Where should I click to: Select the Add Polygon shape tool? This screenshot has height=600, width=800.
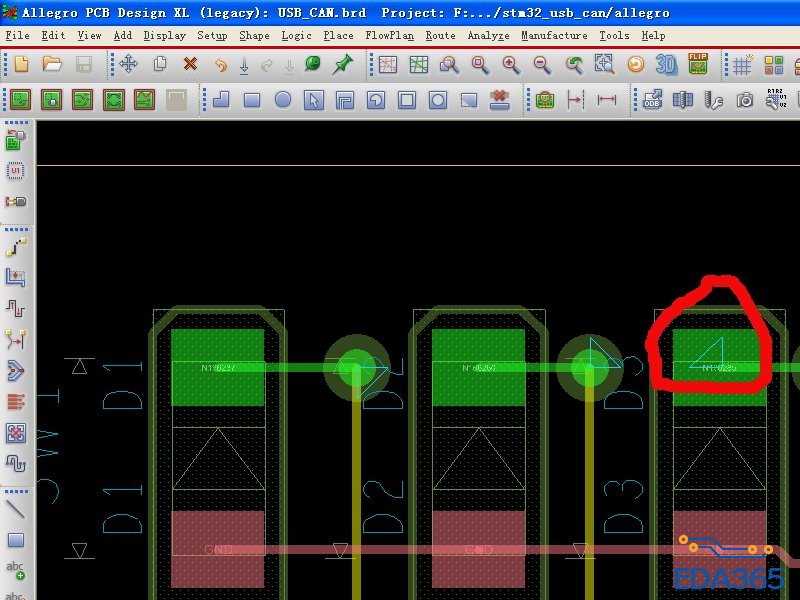pyautogui.click(x=220, y=99)
